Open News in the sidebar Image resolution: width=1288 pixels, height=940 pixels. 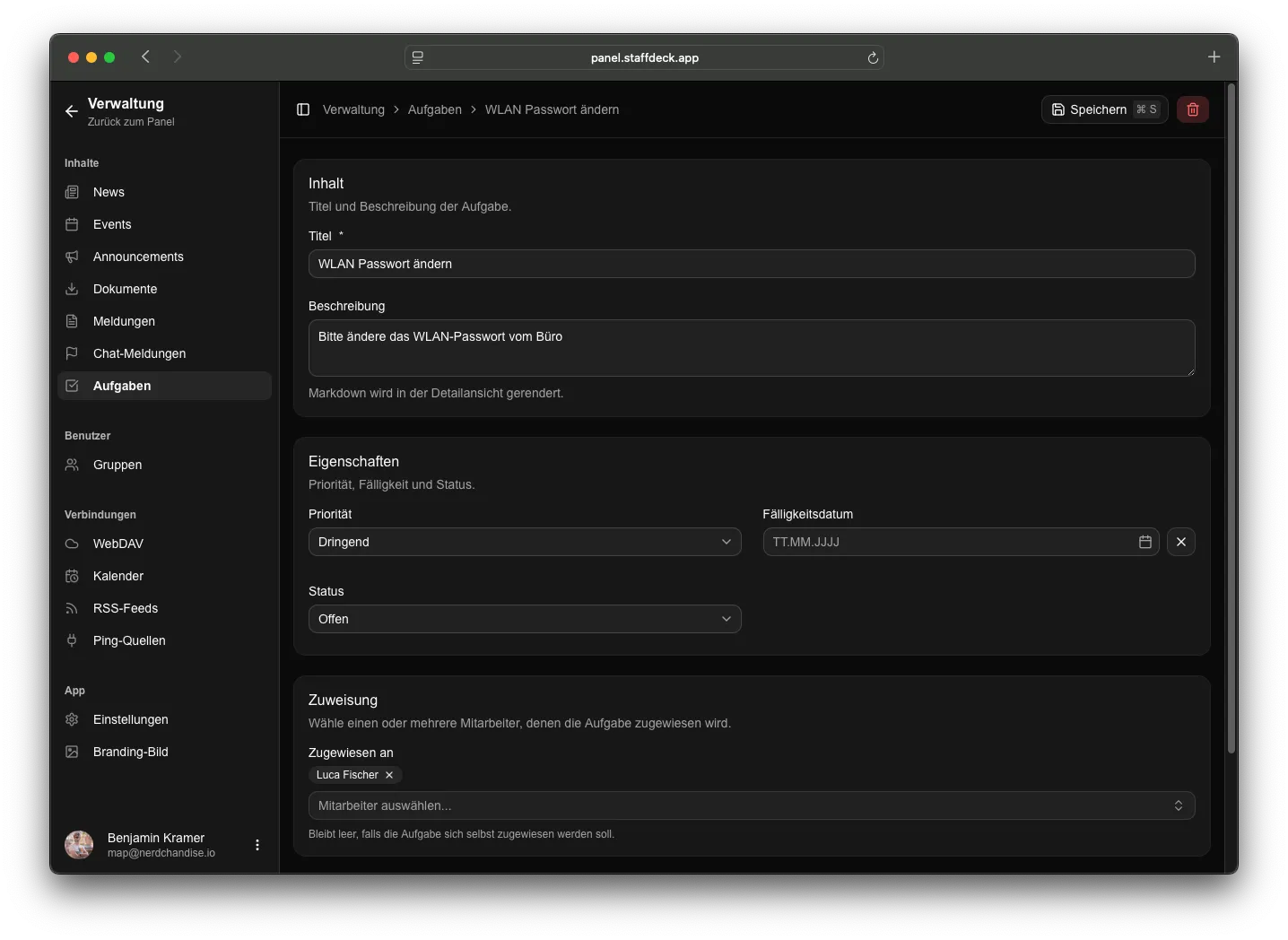click(164, 192)
